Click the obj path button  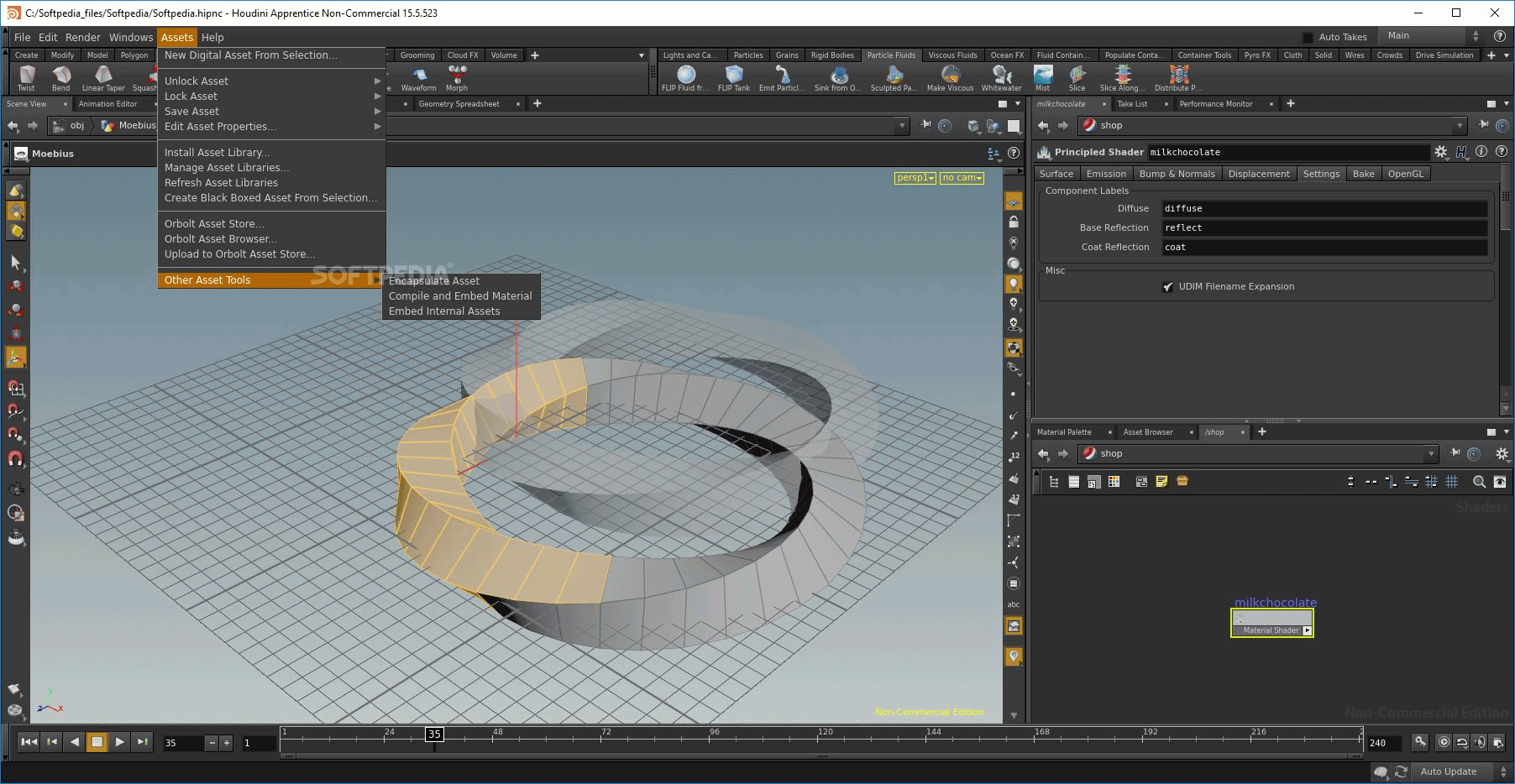point(69,126)
